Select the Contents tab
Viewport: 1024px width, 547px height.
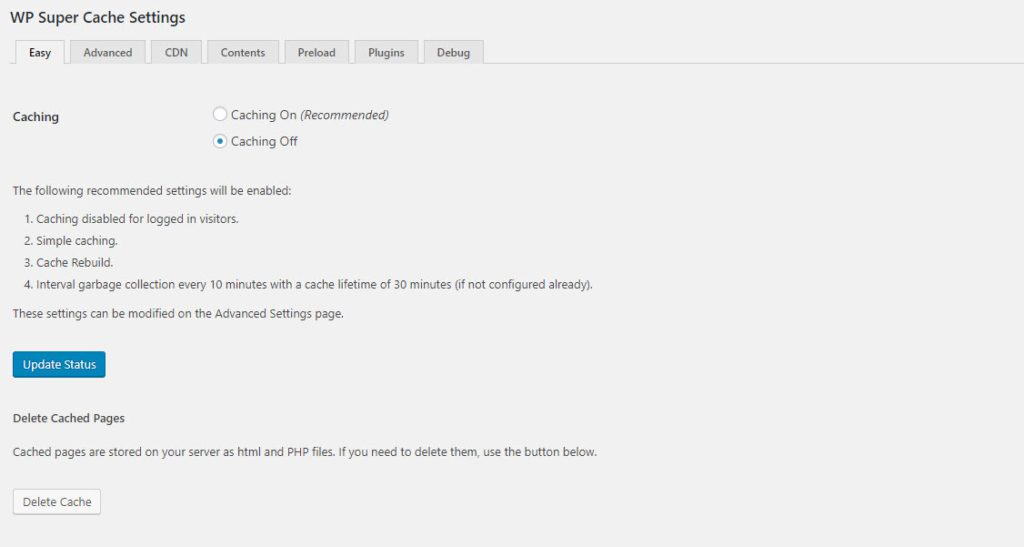coord(243,53)
